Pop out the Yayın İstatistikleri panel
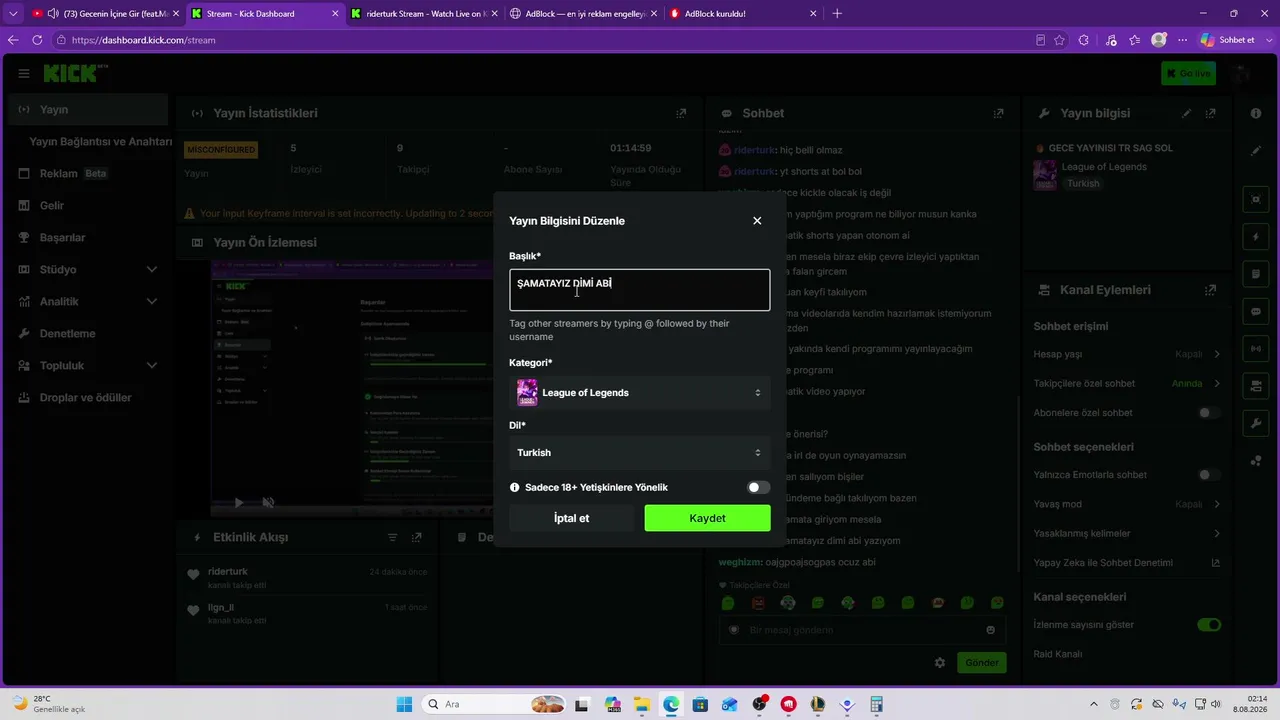The width and height of the screenshot is (1280, 720). pyautogui.click(x=681, y=114)
